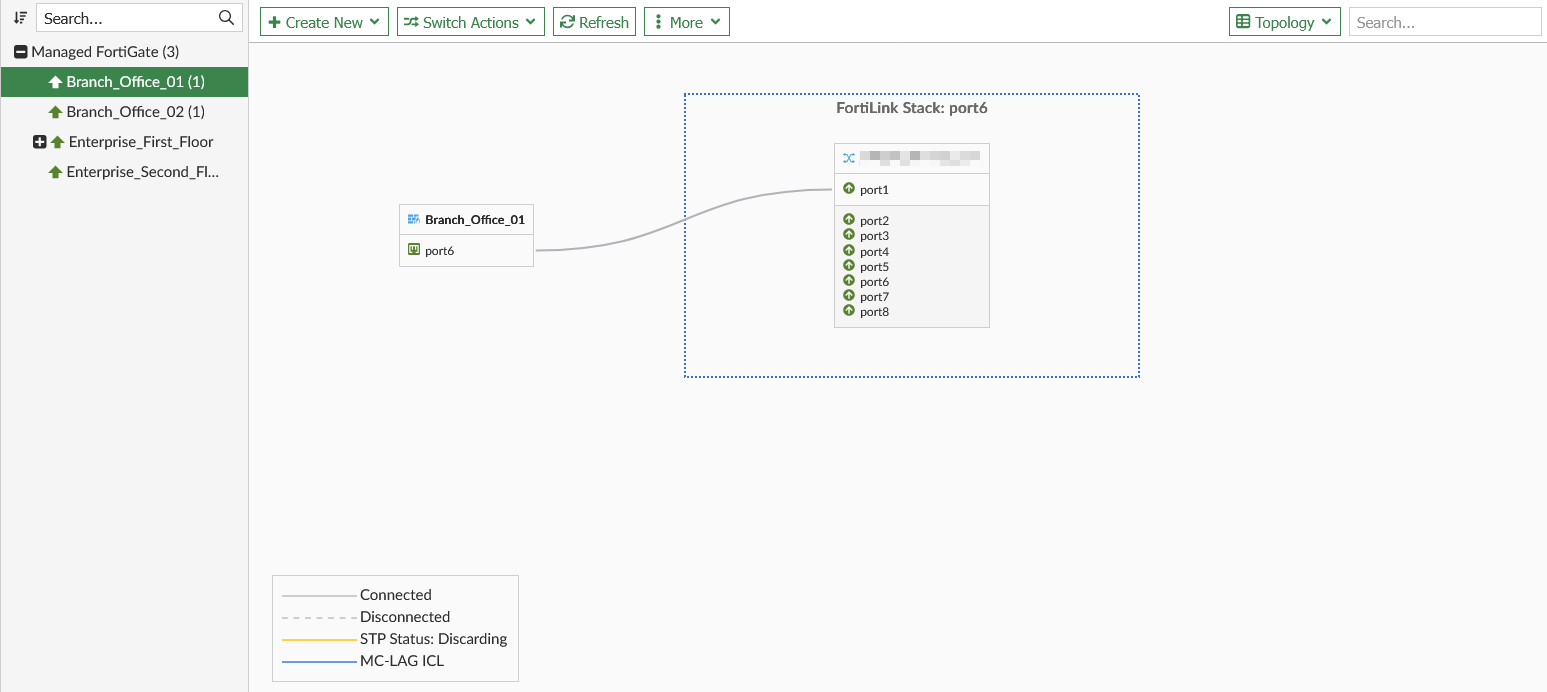Click the port6 interface icon on FortiGate node
The width and height of the screenshot is (1547, 692).
(413, 250)
